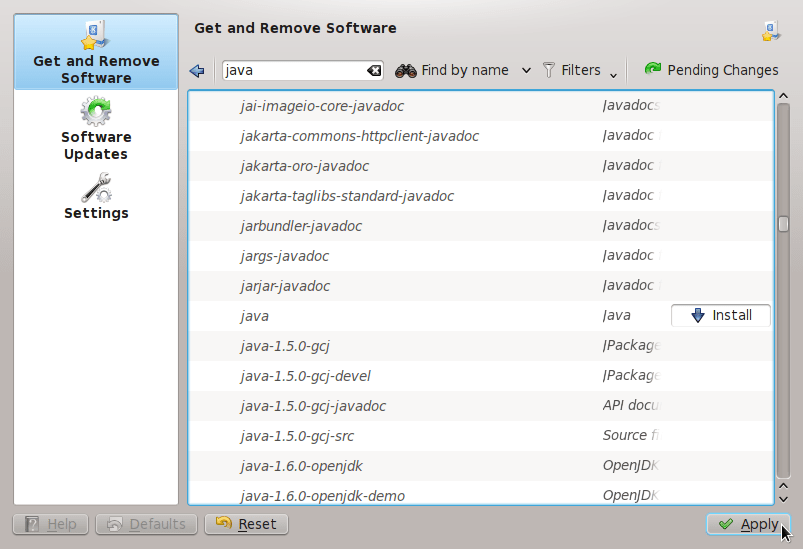The image size is (803, 549).
Task: Select jarjar-javadoc row
Action: (480, 286)
